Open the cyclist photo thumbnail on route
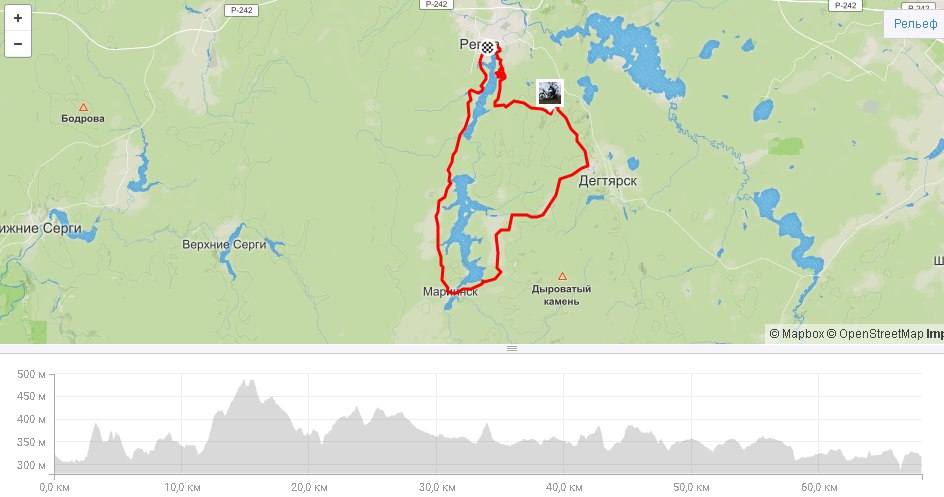Screen dimensions: 944x497 [550, 93]
